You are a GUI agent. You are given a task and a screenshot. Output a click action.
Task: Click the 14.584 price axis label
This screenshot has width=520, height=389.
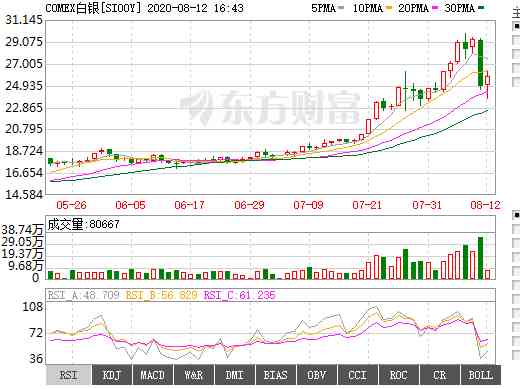pos(24,194)
